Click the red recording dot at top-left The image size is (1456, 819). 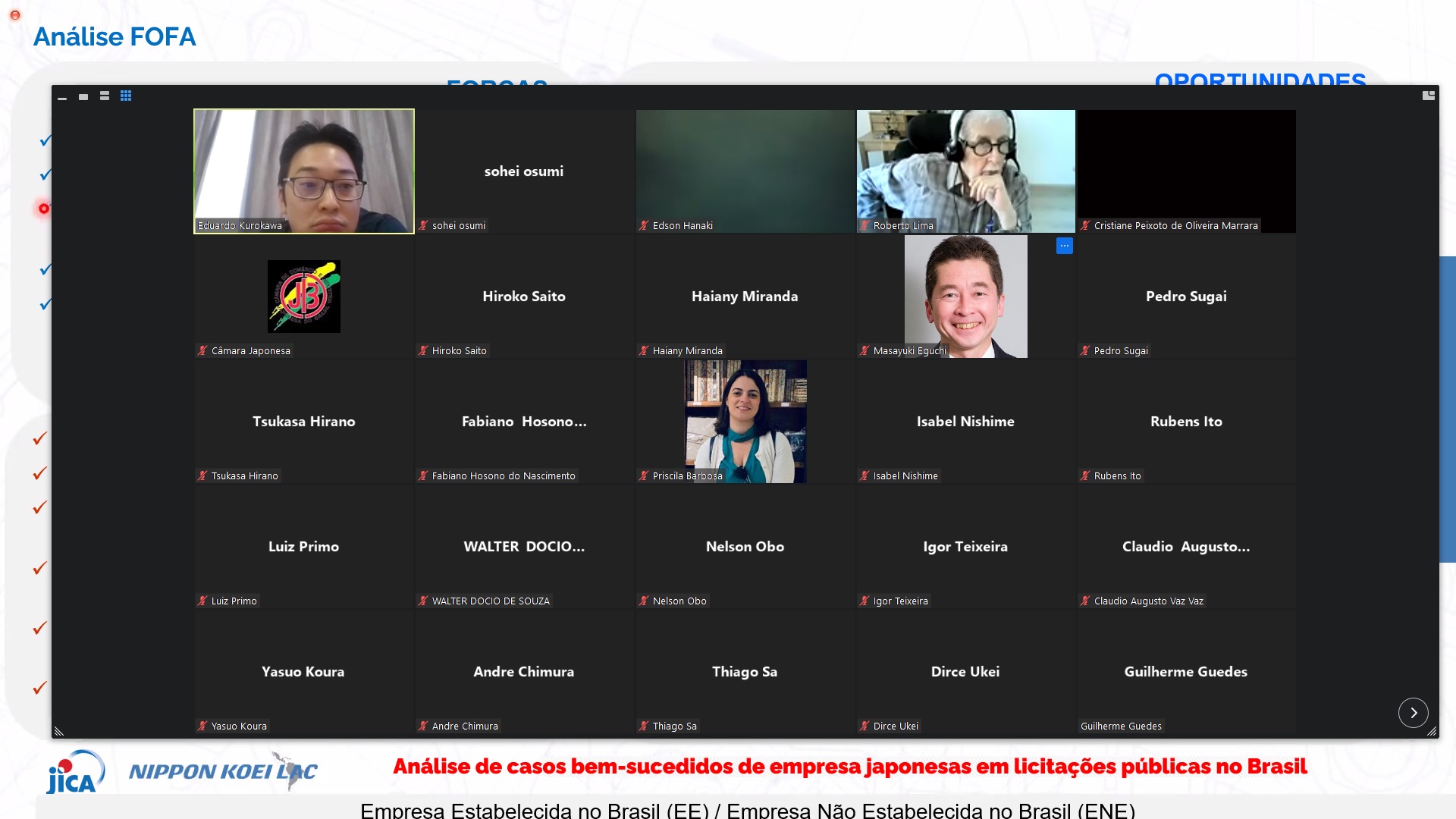(14, 15)
